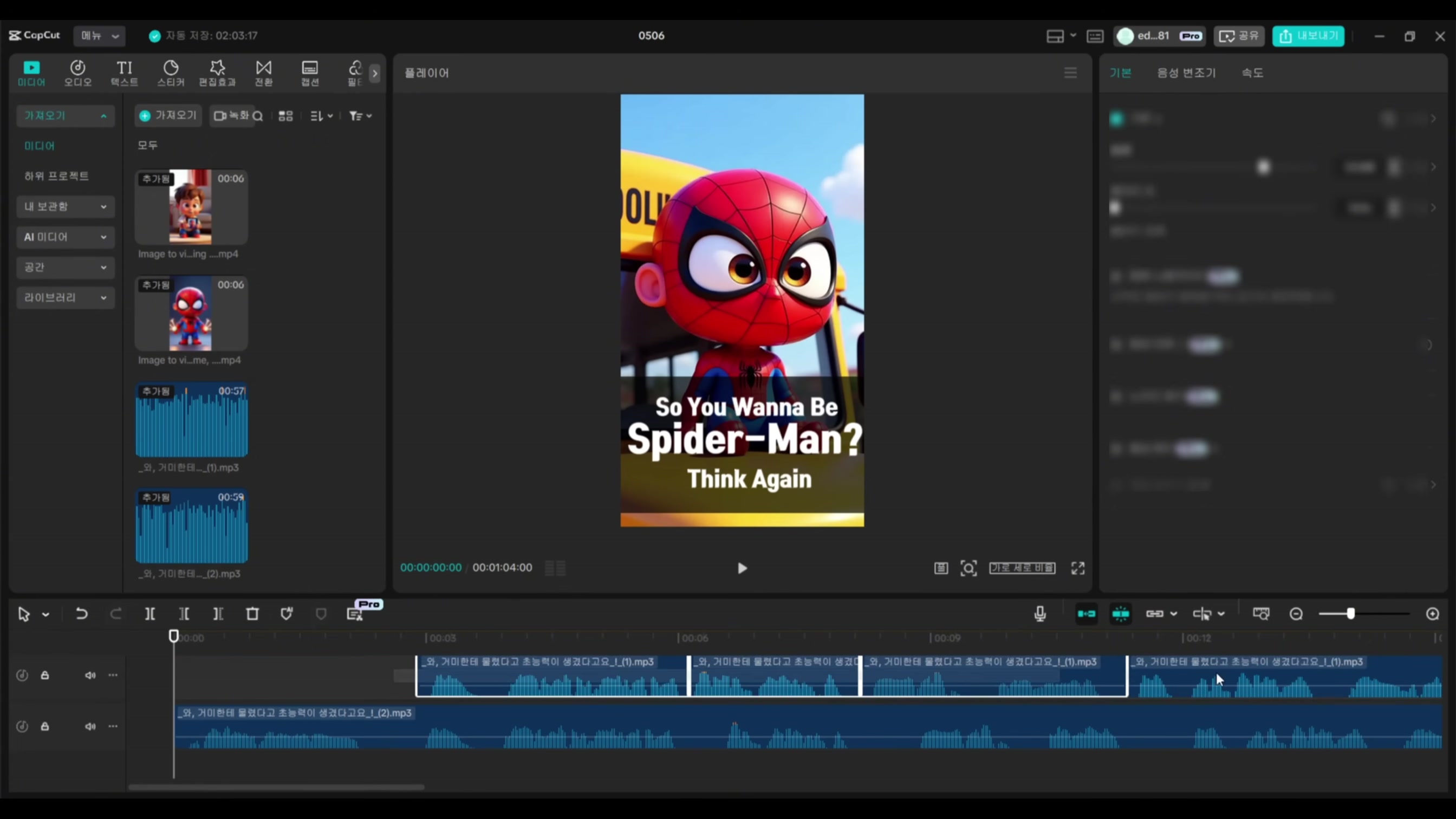Open the Text (텍스트) tab

coord(125,74)
